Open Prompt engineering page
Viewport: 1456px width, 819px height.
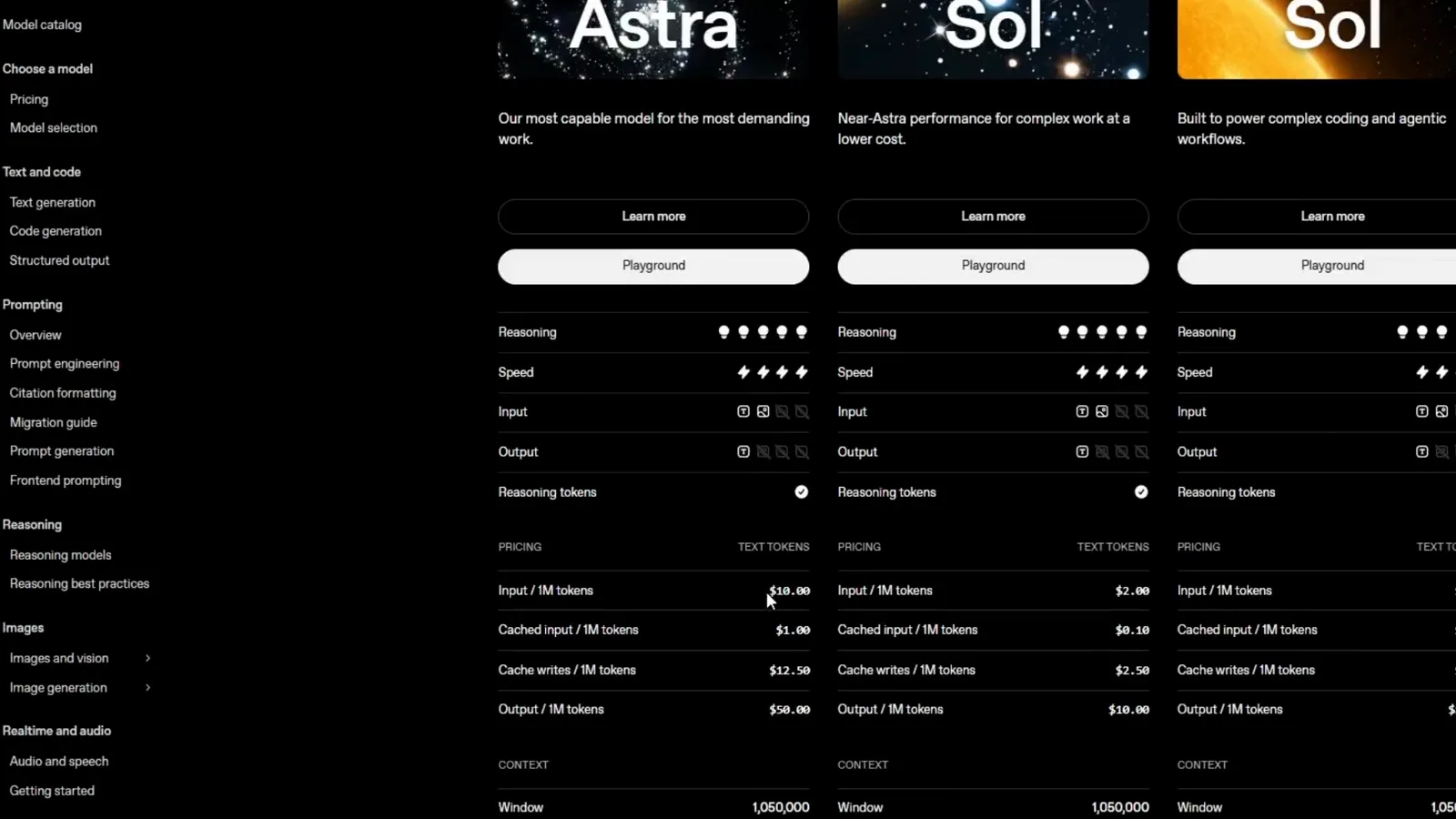pos(65,364)
